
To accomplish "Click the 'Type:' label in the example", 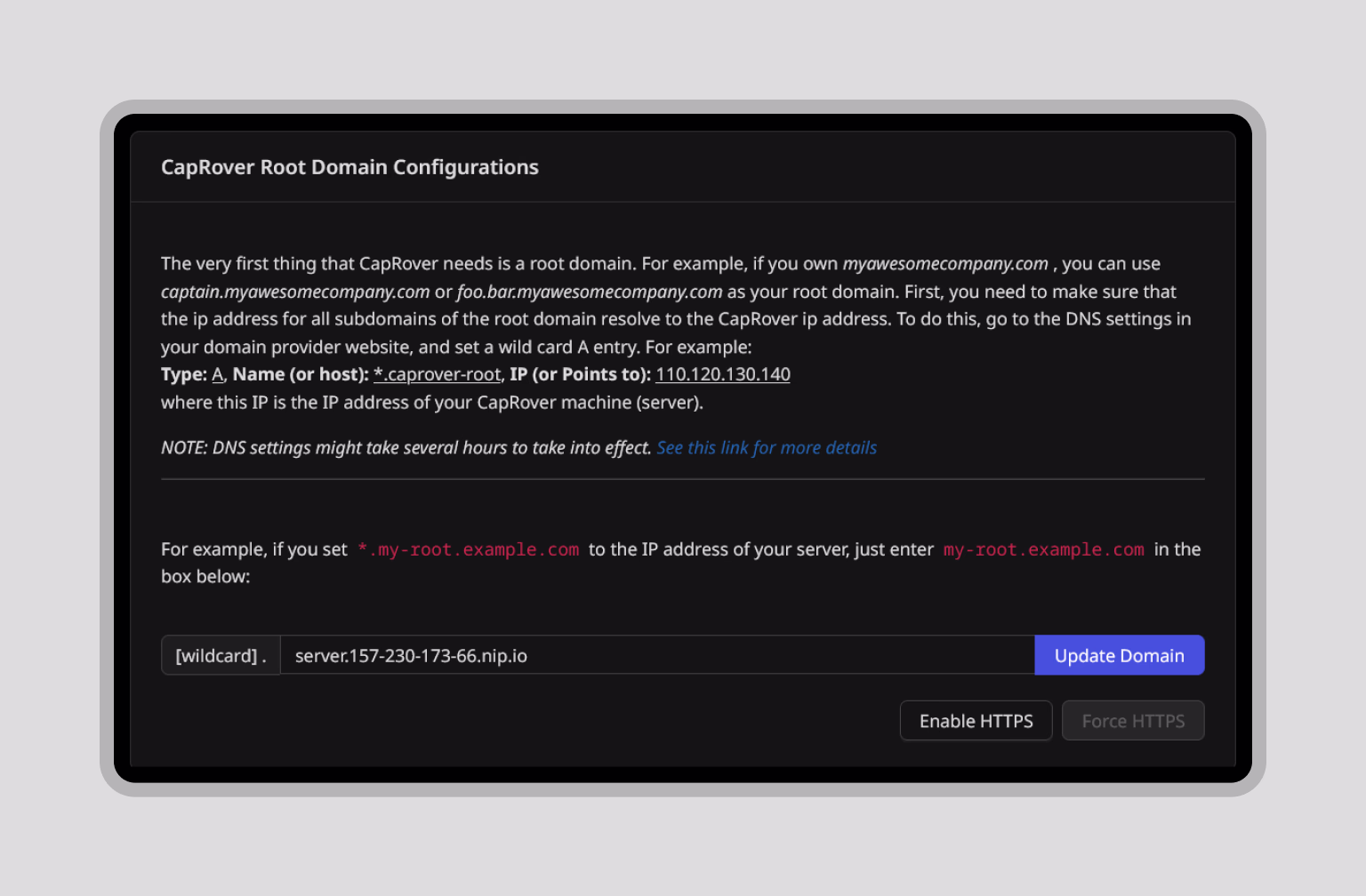I will [x=184, y=374].
